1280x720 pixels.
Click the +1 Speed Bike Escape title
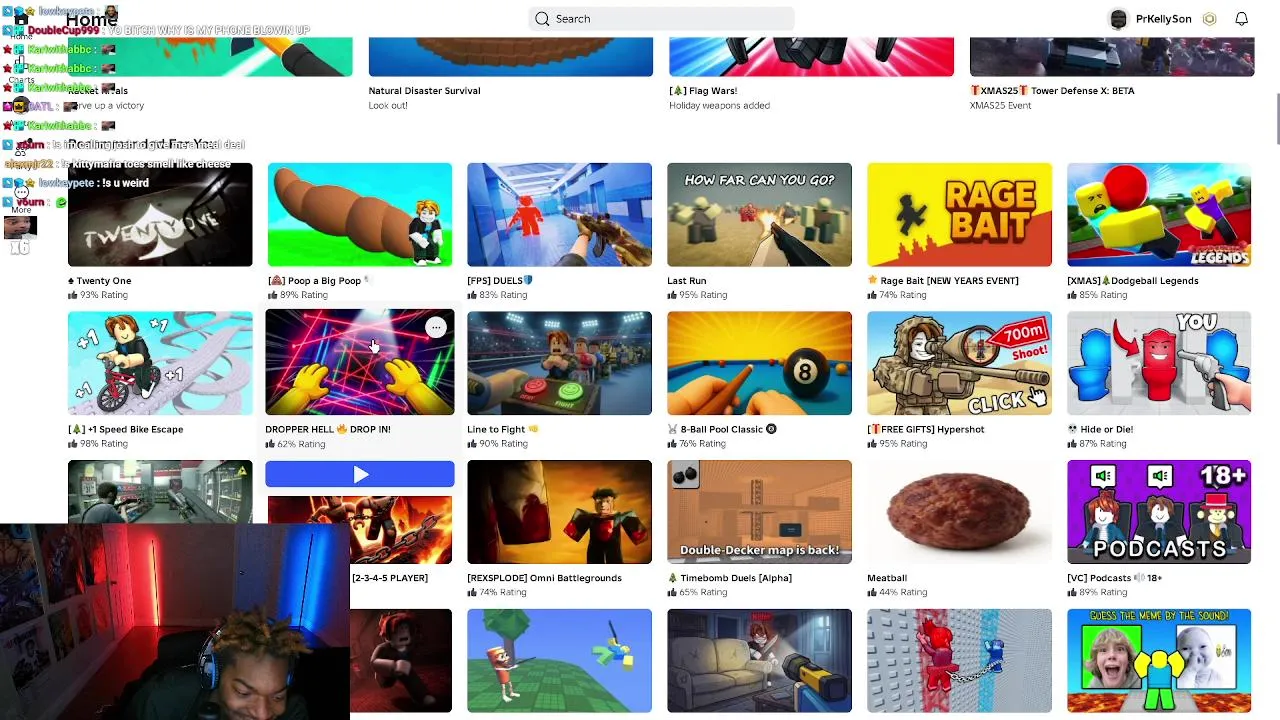tap(126, 429)
